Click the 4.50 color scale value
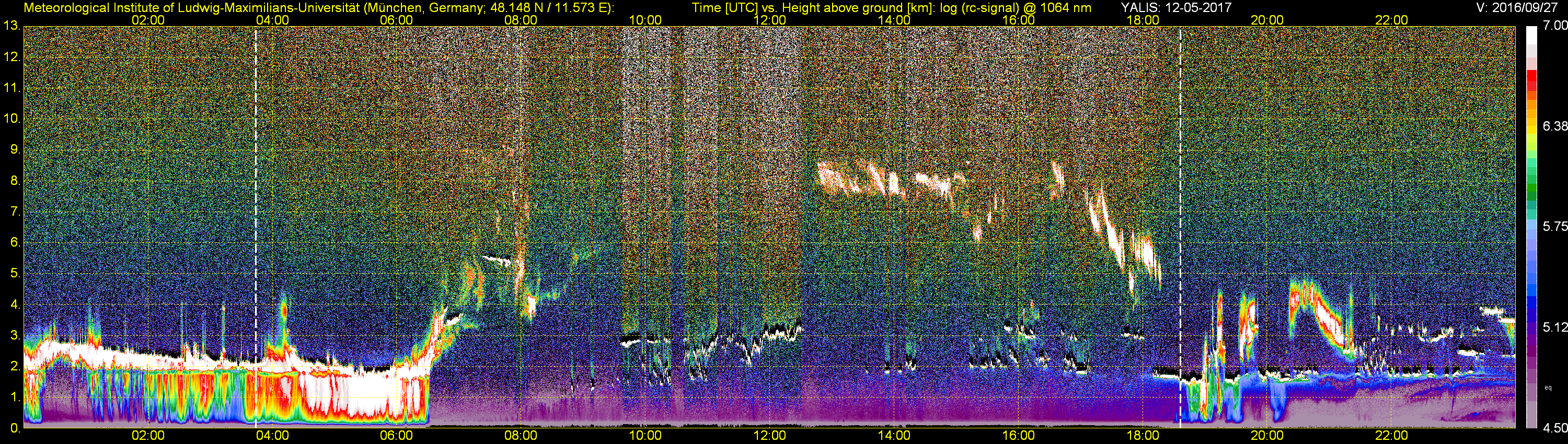1568x444 pixels. click(x=1554, y=428)
